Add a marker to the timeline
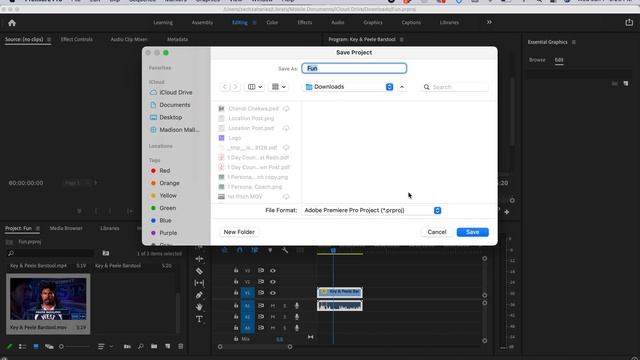Image resolution: width=640 pixels, height=360 pixels. 270,250
